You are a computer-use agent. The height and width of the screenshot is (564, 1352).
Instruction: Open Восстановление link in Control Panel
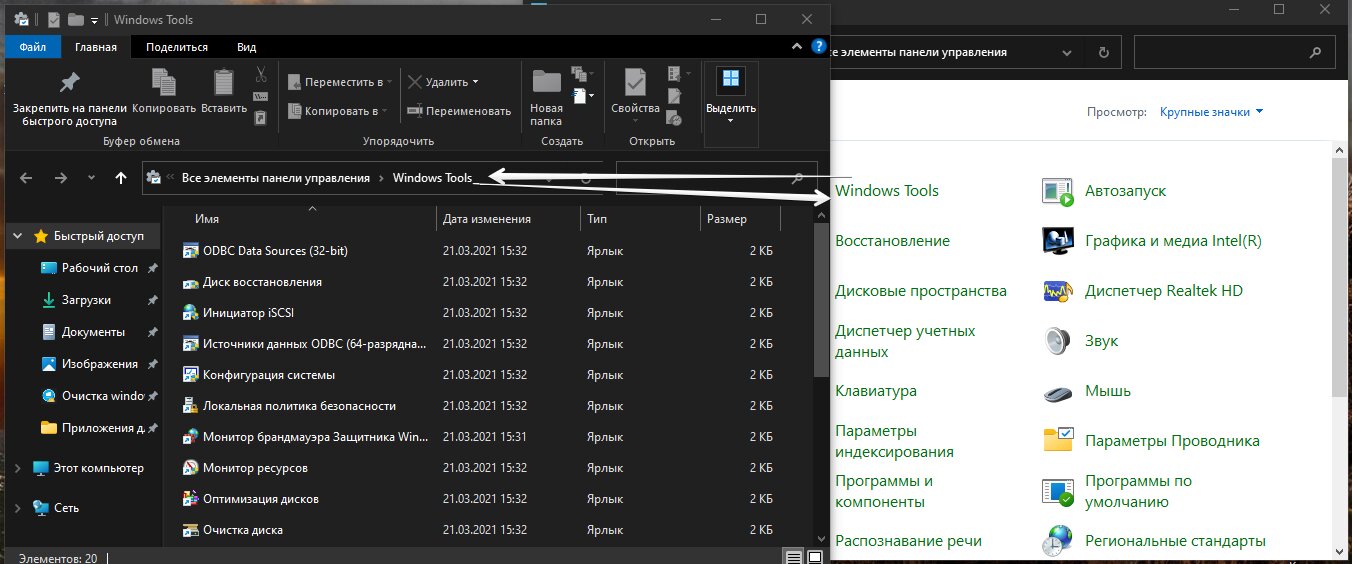click(x=892, y=241)
